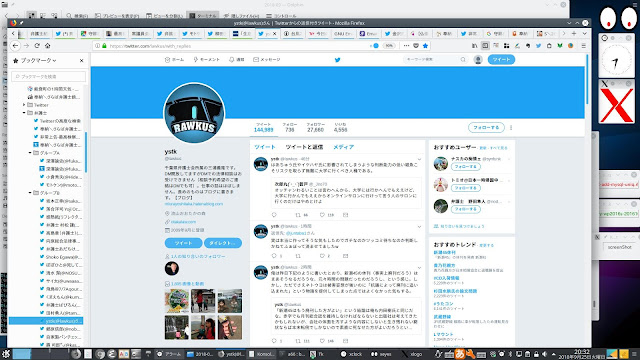Click the Twitter bird extension icon in toolbar

click(538, 46)
